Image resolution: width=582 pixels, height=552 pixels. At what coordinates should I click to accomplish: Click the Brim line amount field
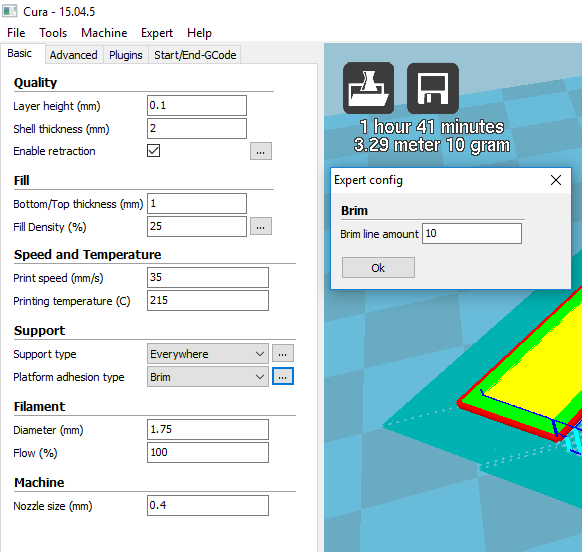coord(471,233)
